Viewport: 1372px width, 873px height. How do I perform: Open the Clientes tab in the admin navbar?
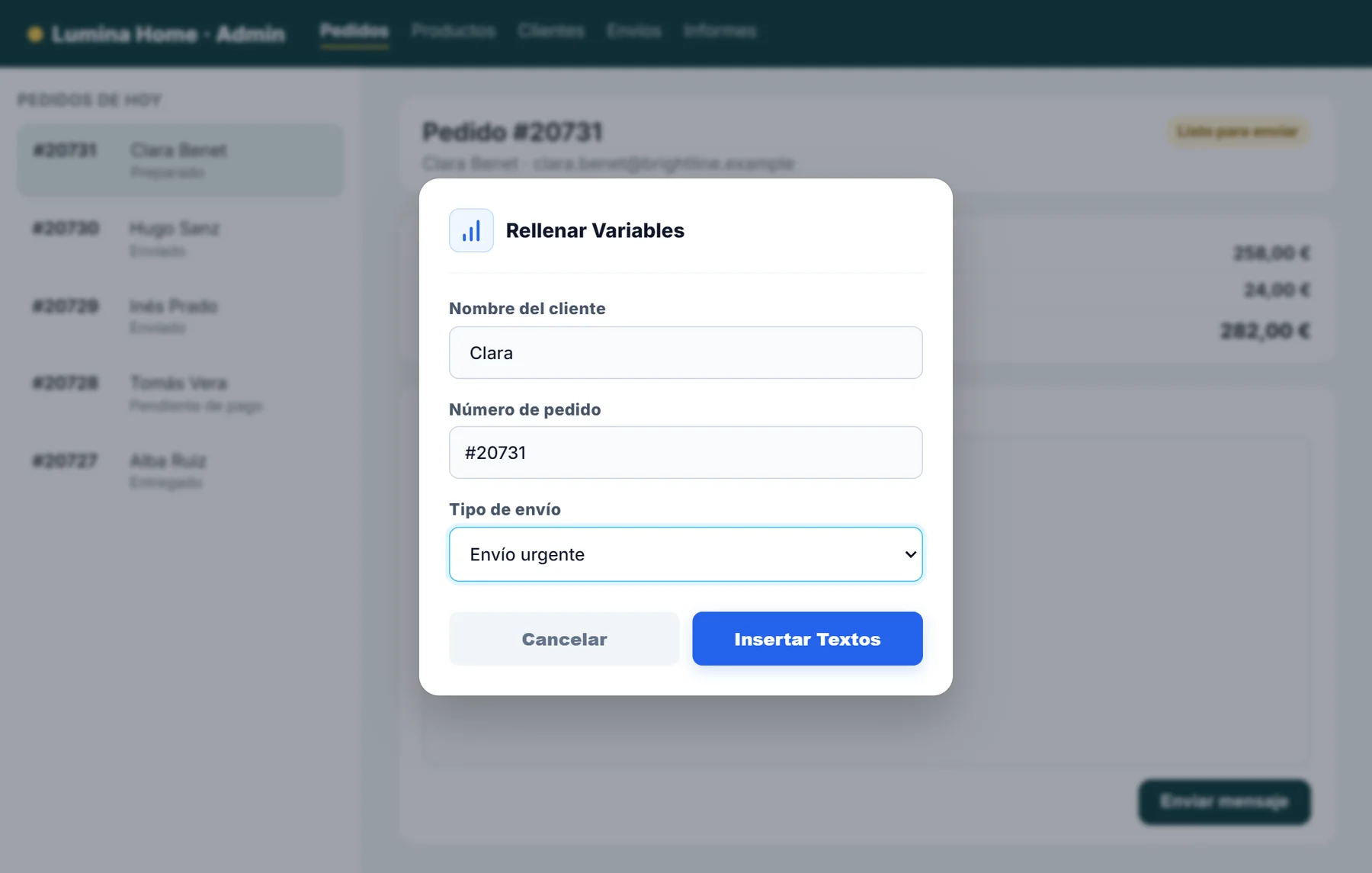coord(550,31)
